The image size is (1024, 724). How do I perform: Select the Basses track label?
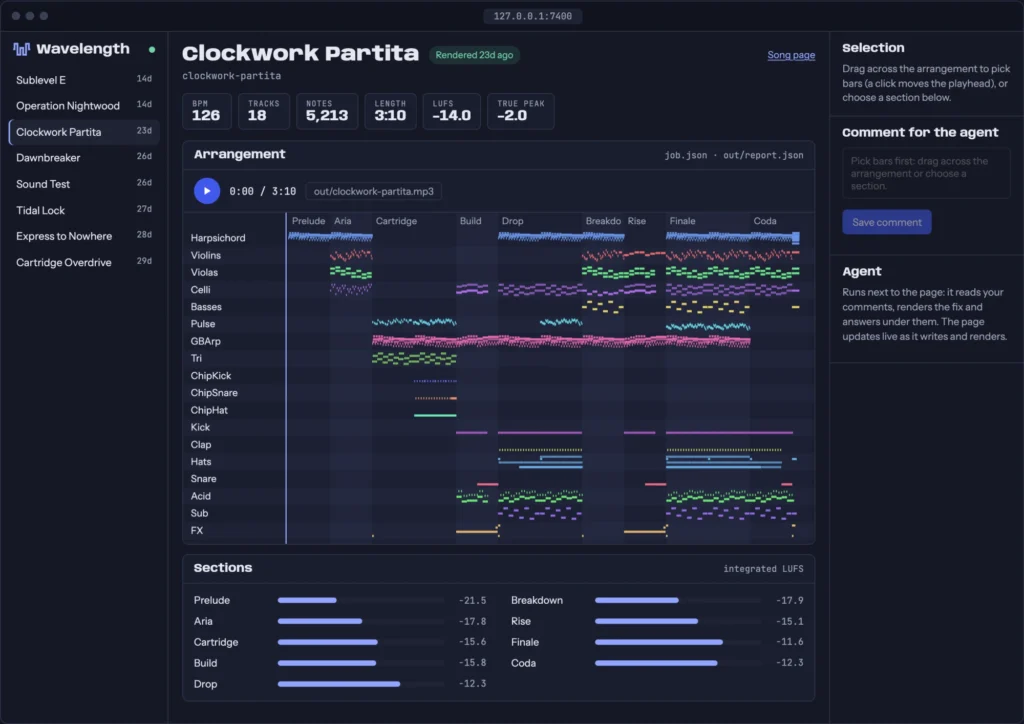[206, 307]
